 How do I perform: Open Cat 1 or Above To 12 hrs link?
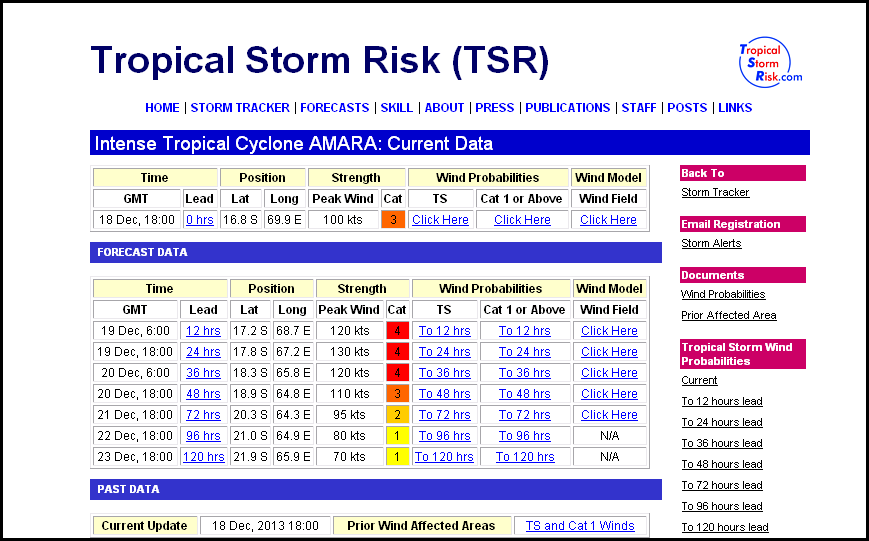[x=524, y=330]
